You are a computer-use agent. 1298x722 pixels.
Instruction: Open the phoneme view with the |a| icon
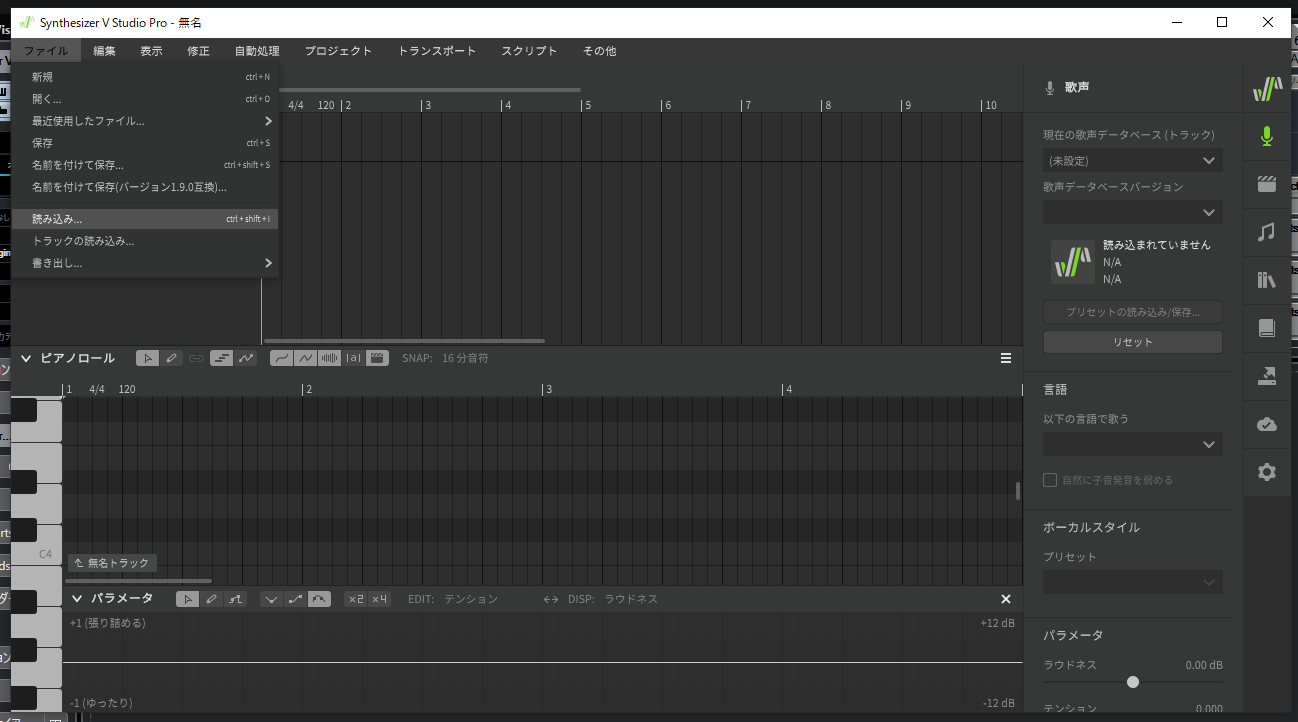click(x=354, y=357)
